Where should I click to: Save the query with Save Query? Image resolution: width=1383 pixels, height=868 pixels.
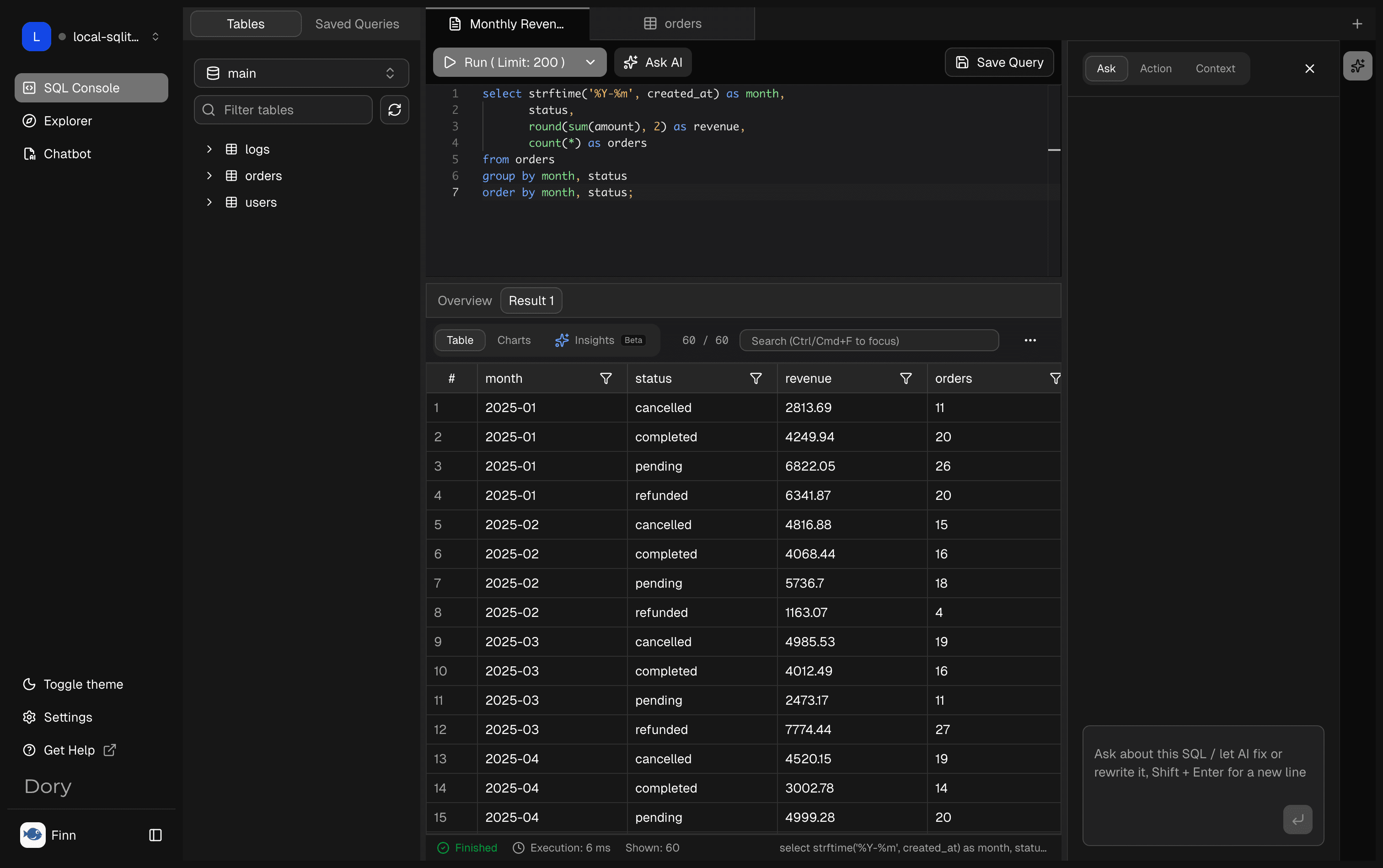coord(999,62)
